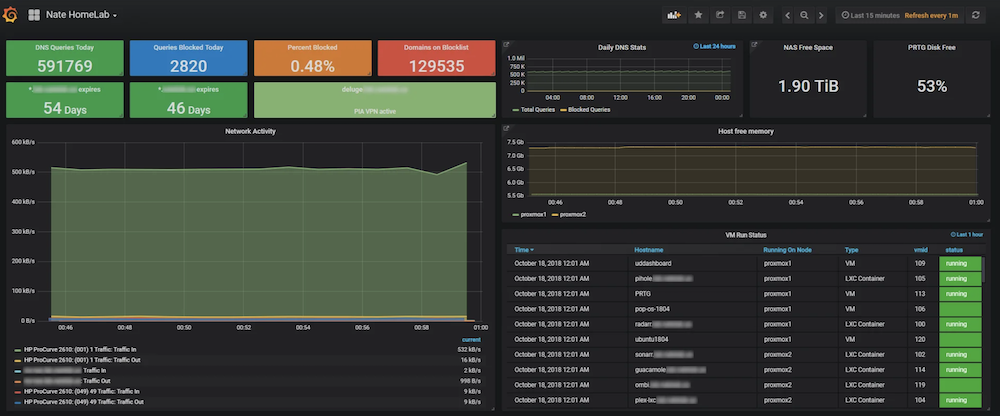This screenshot has width=1000, height=416.
Task: Shift time range forward with right arrow
Action: point(820,15)
